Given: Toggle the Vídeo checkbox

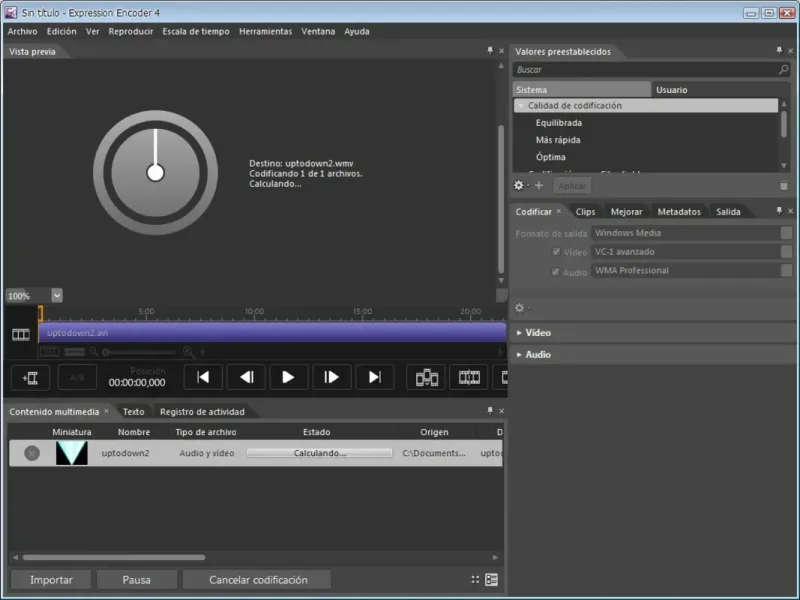Looking at the screenshot, I should point(556,252).
